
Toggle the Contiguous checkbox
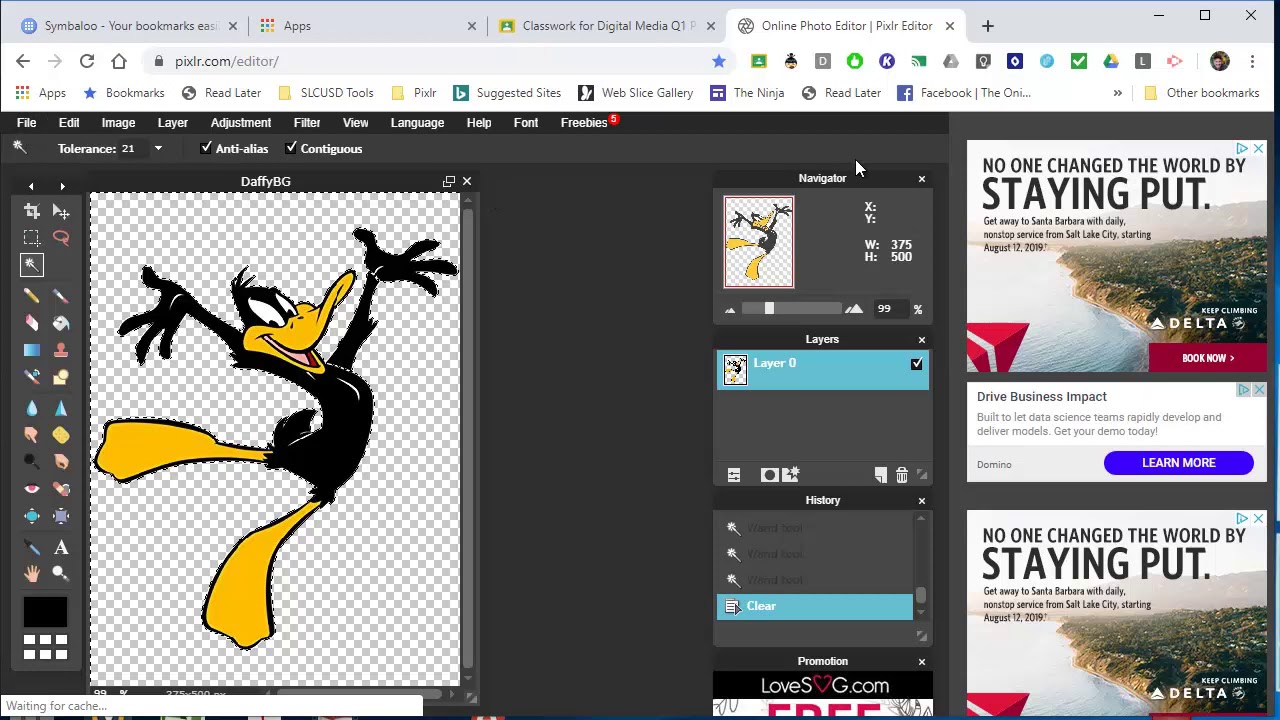click(x=291, y=148)
